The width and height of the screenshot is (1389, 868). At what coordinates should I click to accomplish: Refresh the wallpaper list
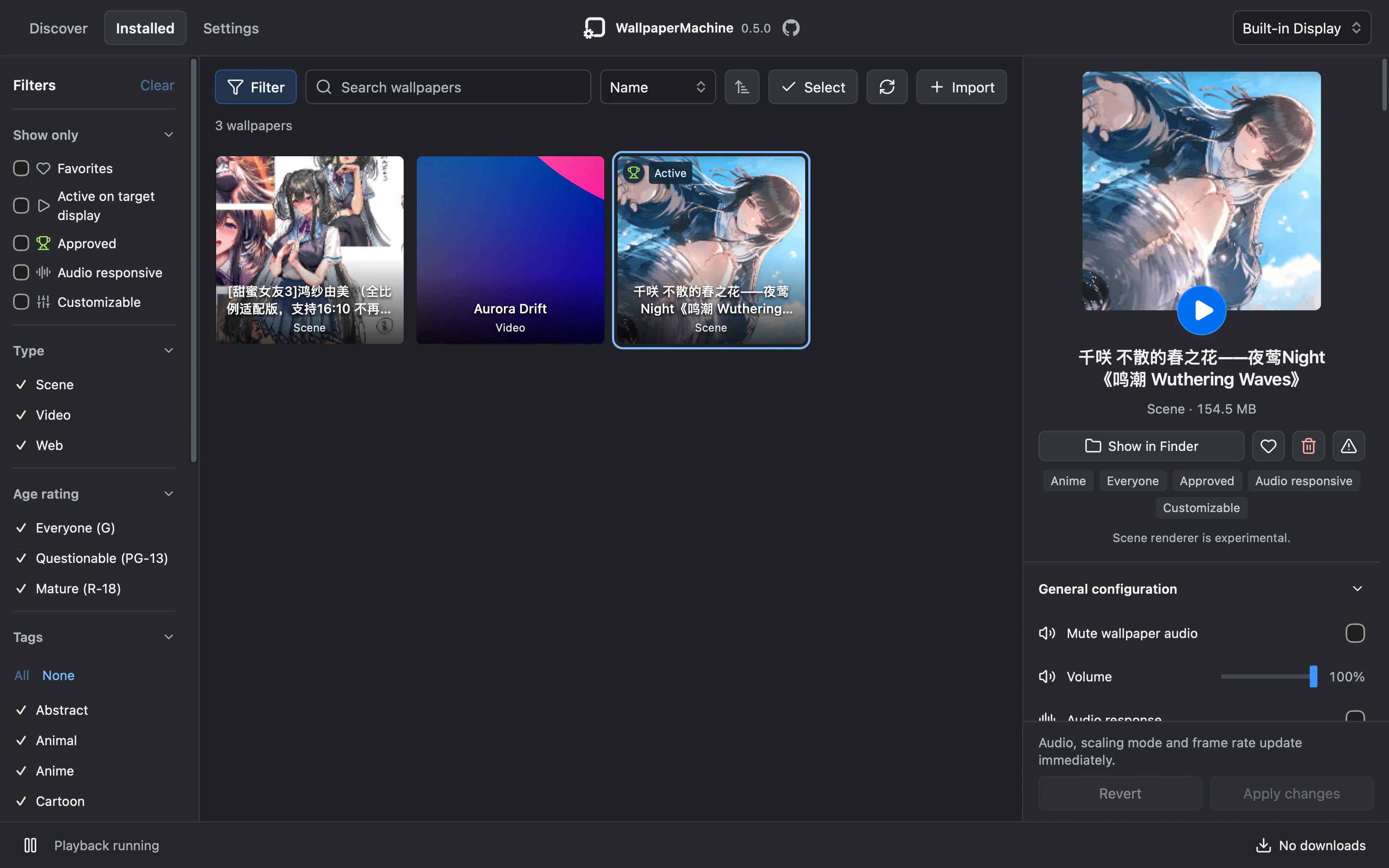(887, 87)
